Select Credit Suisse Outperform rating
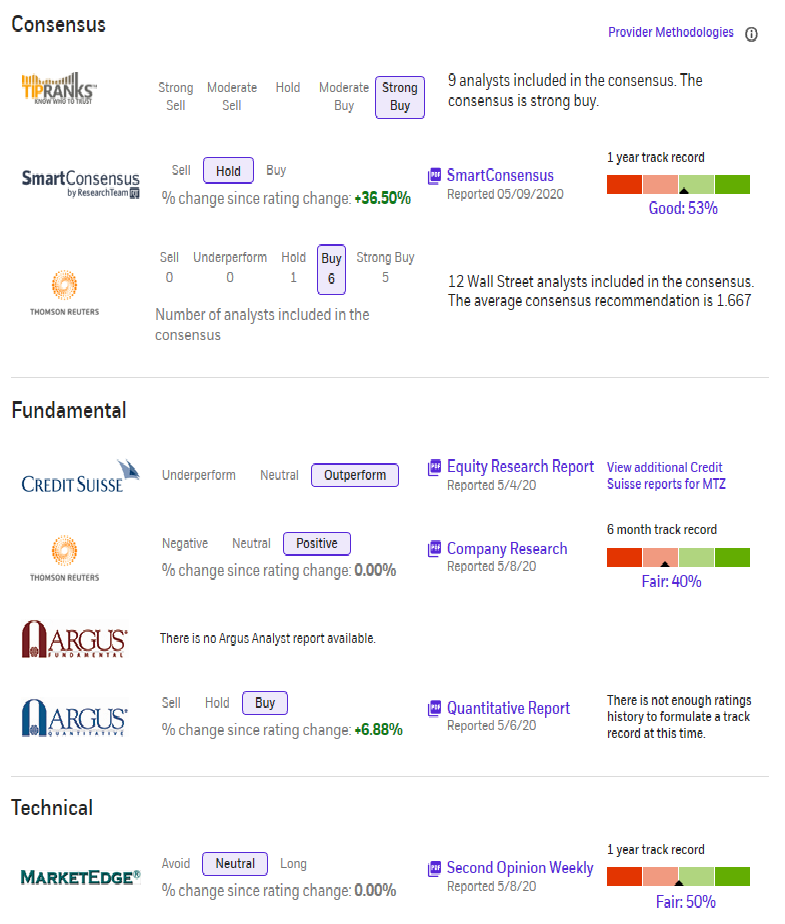 click(x=354, y=475)
